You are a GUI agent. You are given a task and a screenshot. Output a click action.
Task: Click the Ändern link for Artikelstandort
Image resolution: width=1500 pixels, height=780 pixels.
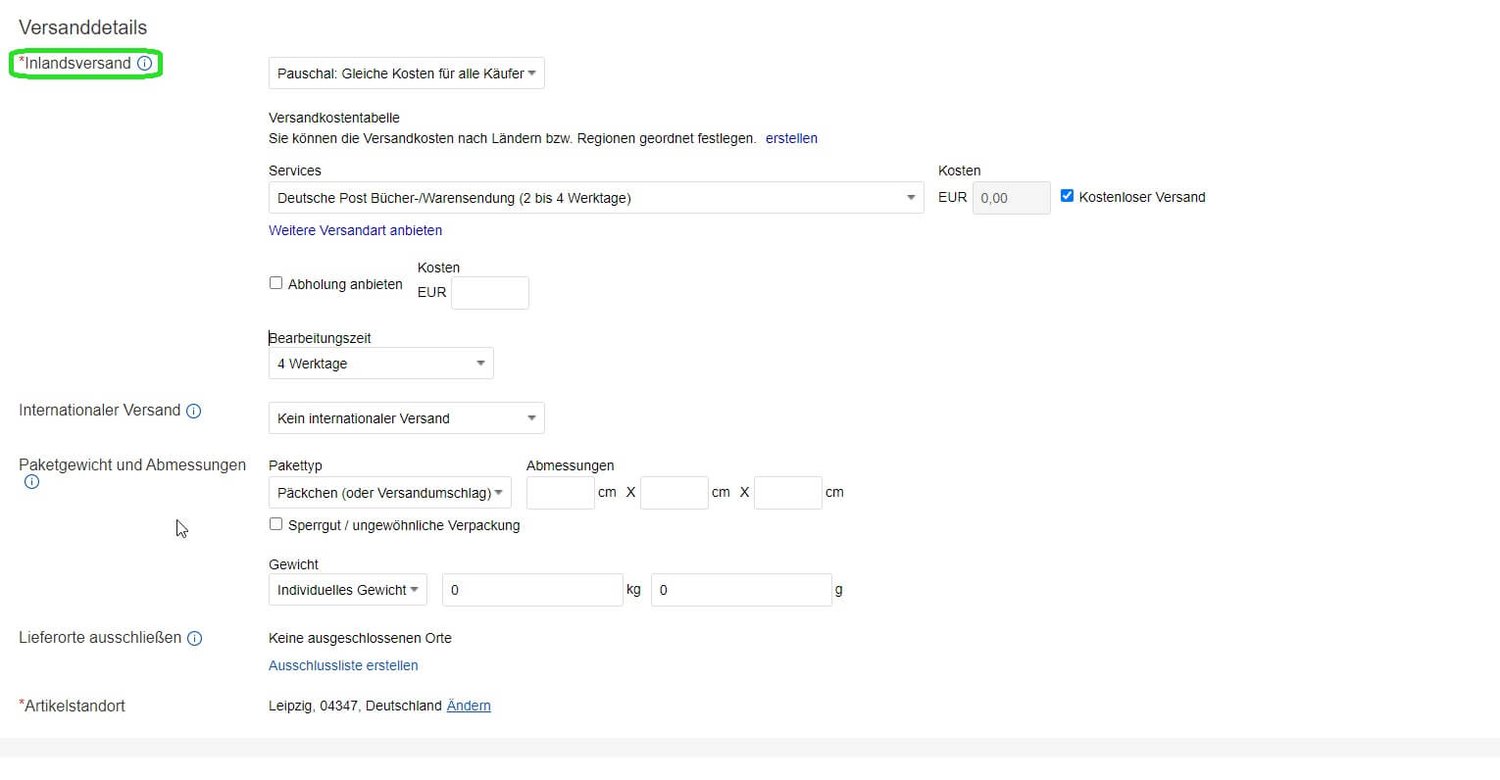pos(469,706)
